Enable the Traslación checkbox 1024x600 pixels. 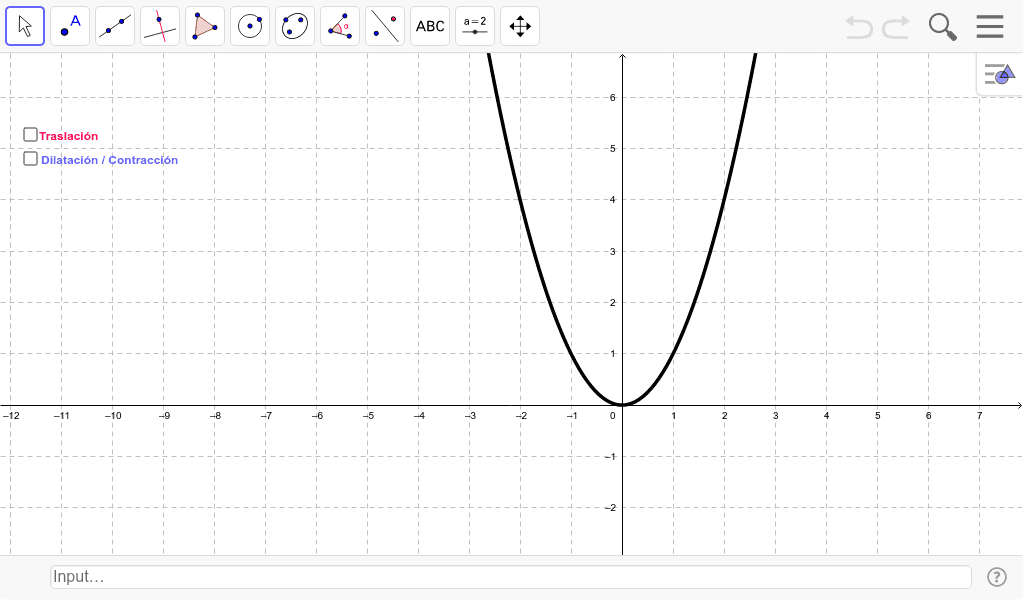coord(30,134)
